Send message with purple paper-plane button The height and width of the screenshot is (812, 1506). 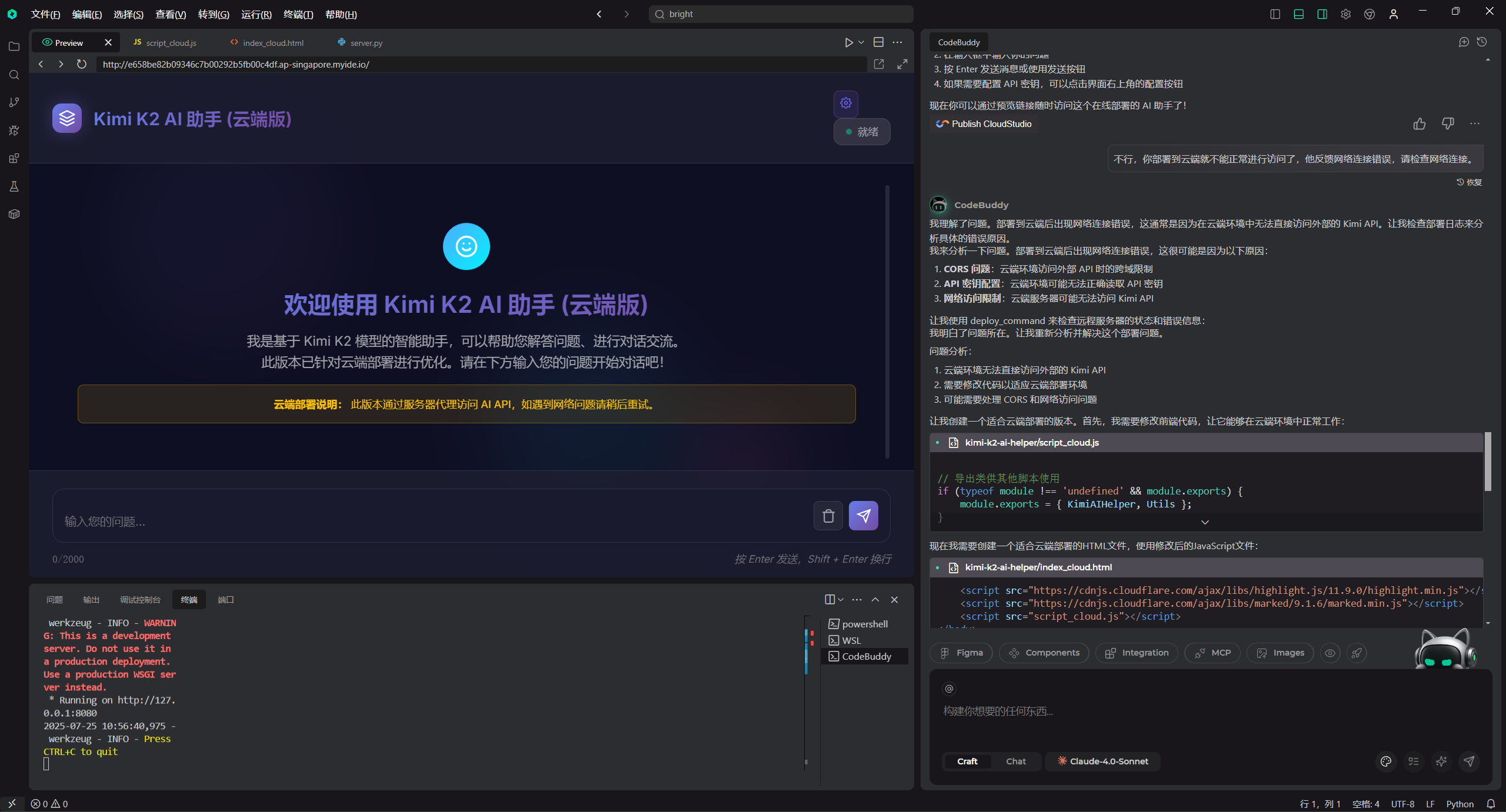[x=864, y=516]
